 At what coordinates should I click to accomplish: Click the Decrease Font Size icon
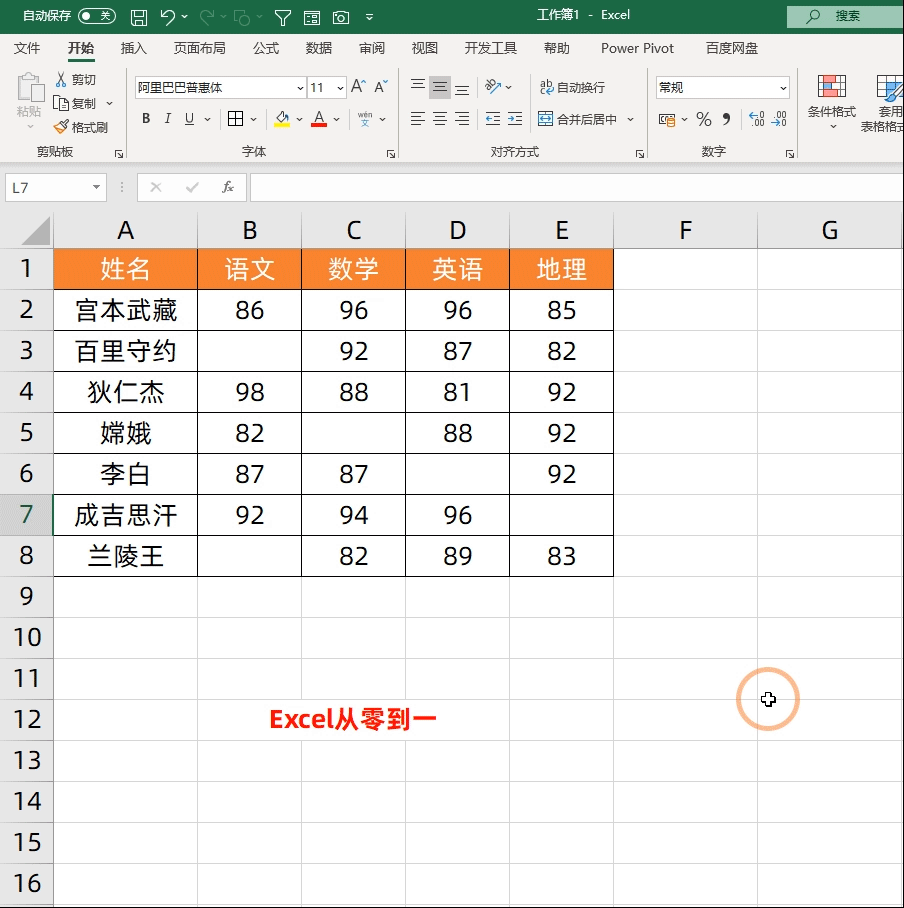pos(380,87)
